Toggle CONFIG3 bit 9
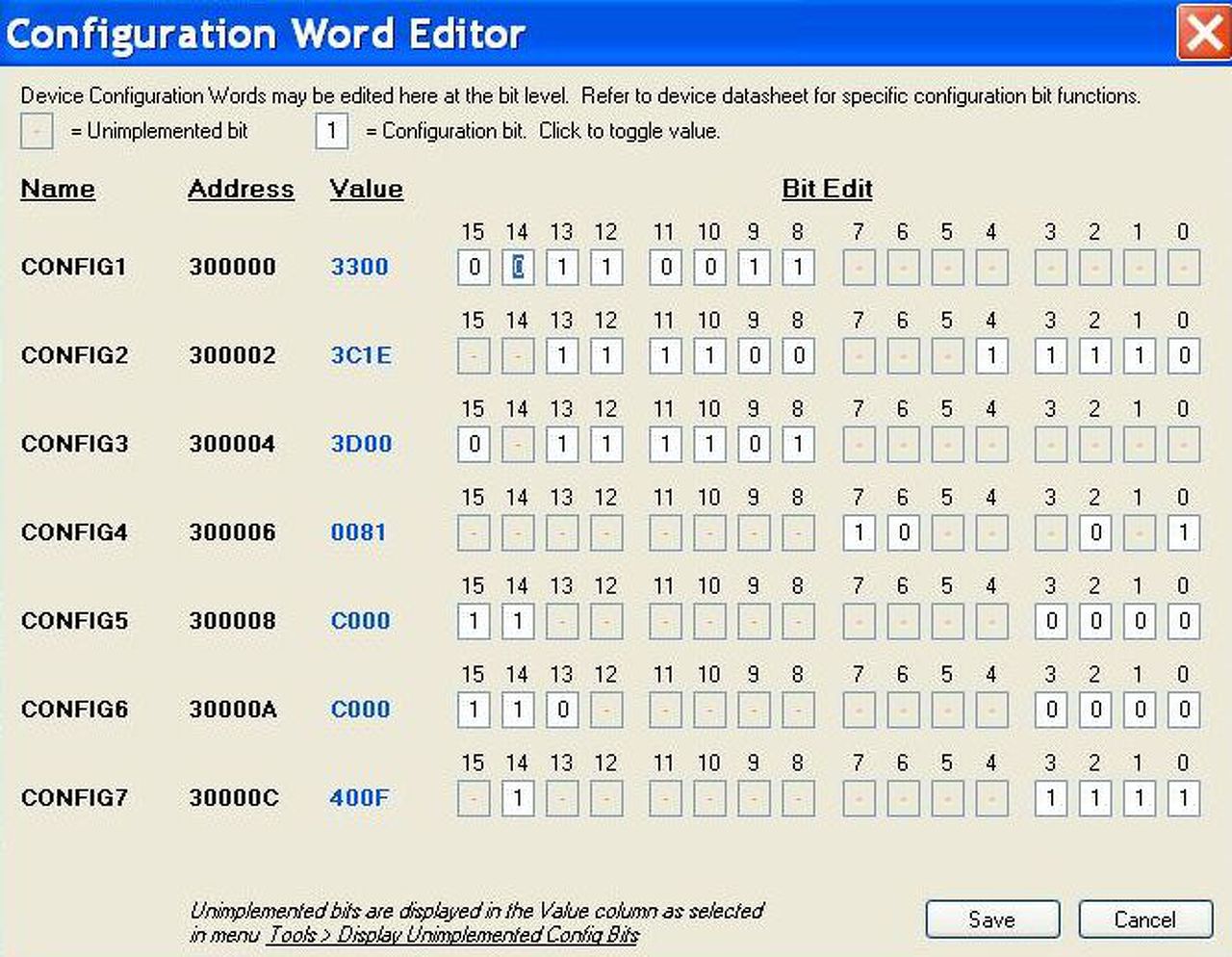This screenshot has height=957, width=1232. click(x=755, y=444)
